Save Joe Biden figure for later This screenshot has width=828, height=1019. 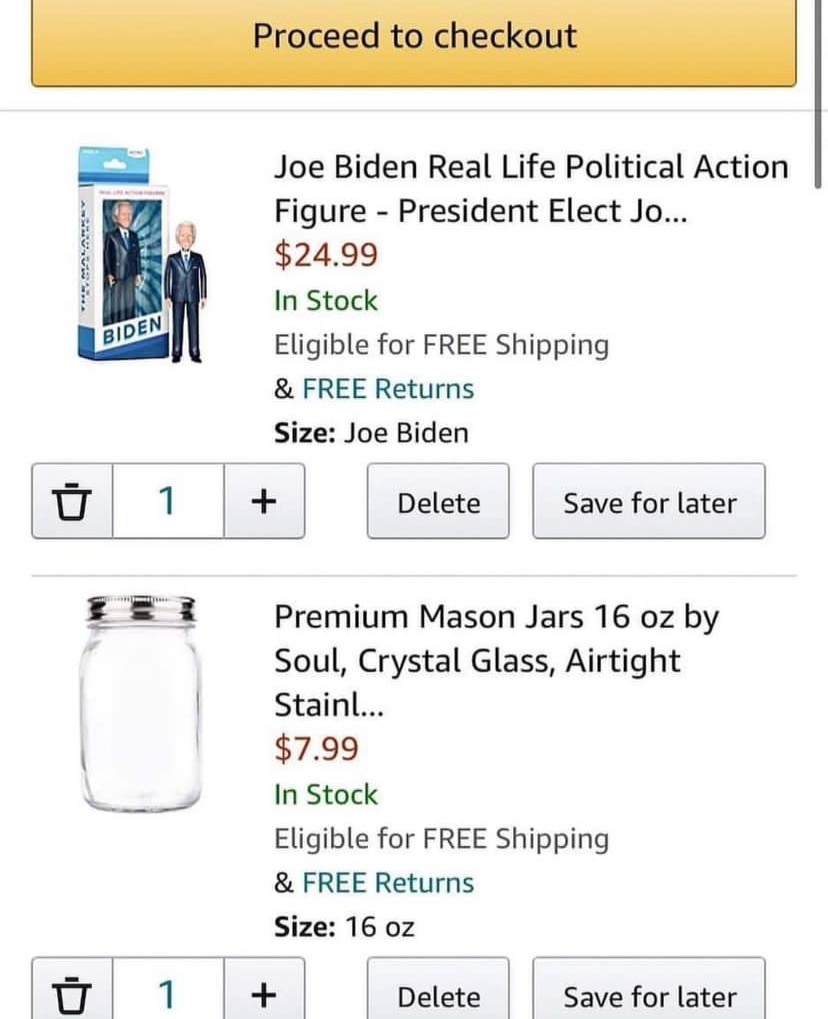pyautogui.click(x=649, y=501)
